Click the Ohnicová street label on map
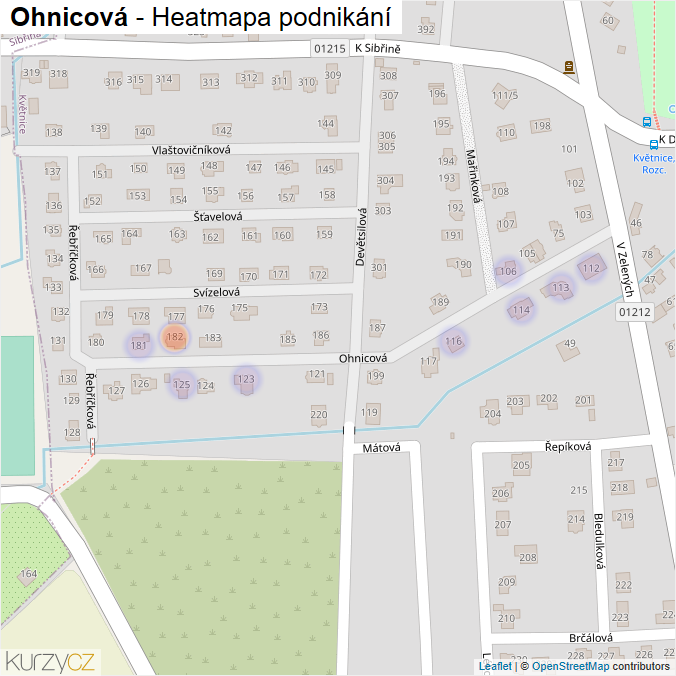 [363, 358]
